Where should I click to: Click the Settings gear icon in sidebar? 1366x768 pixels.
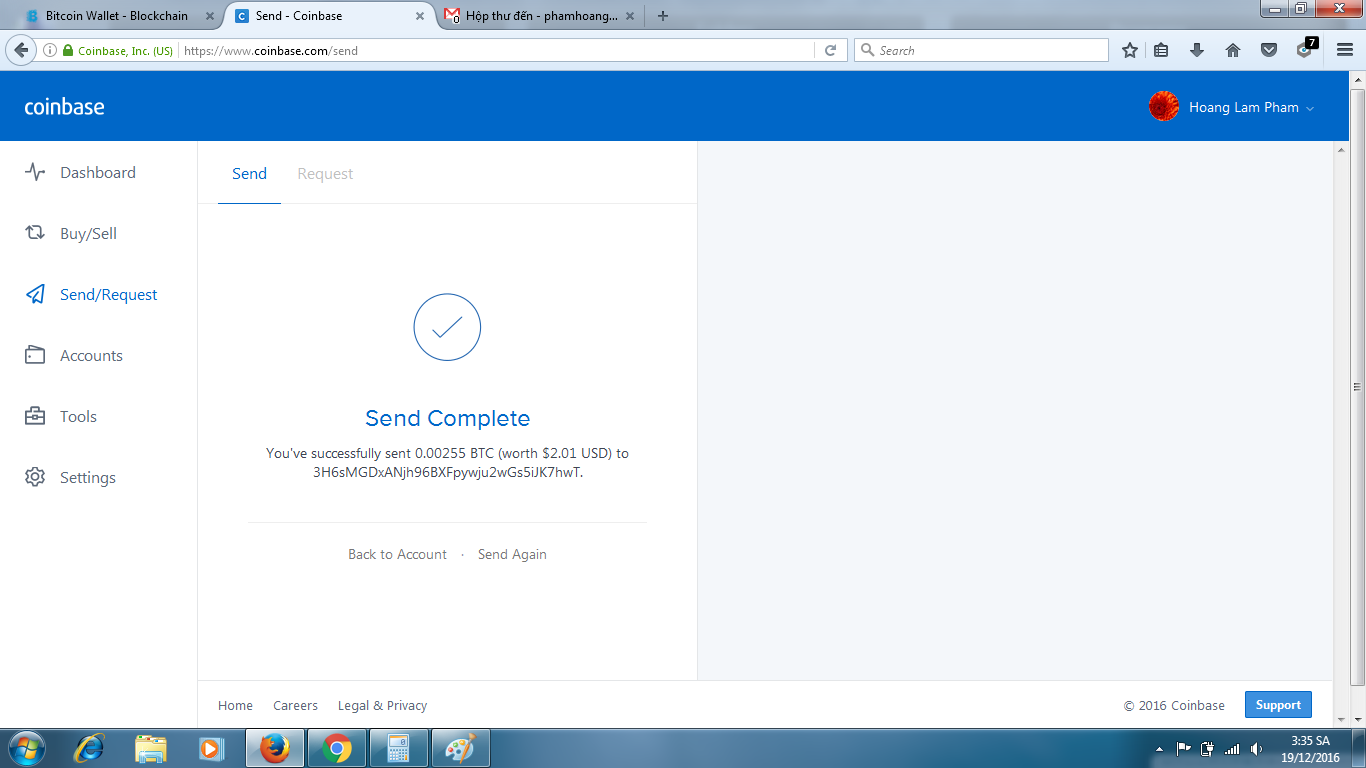point(35,477)
